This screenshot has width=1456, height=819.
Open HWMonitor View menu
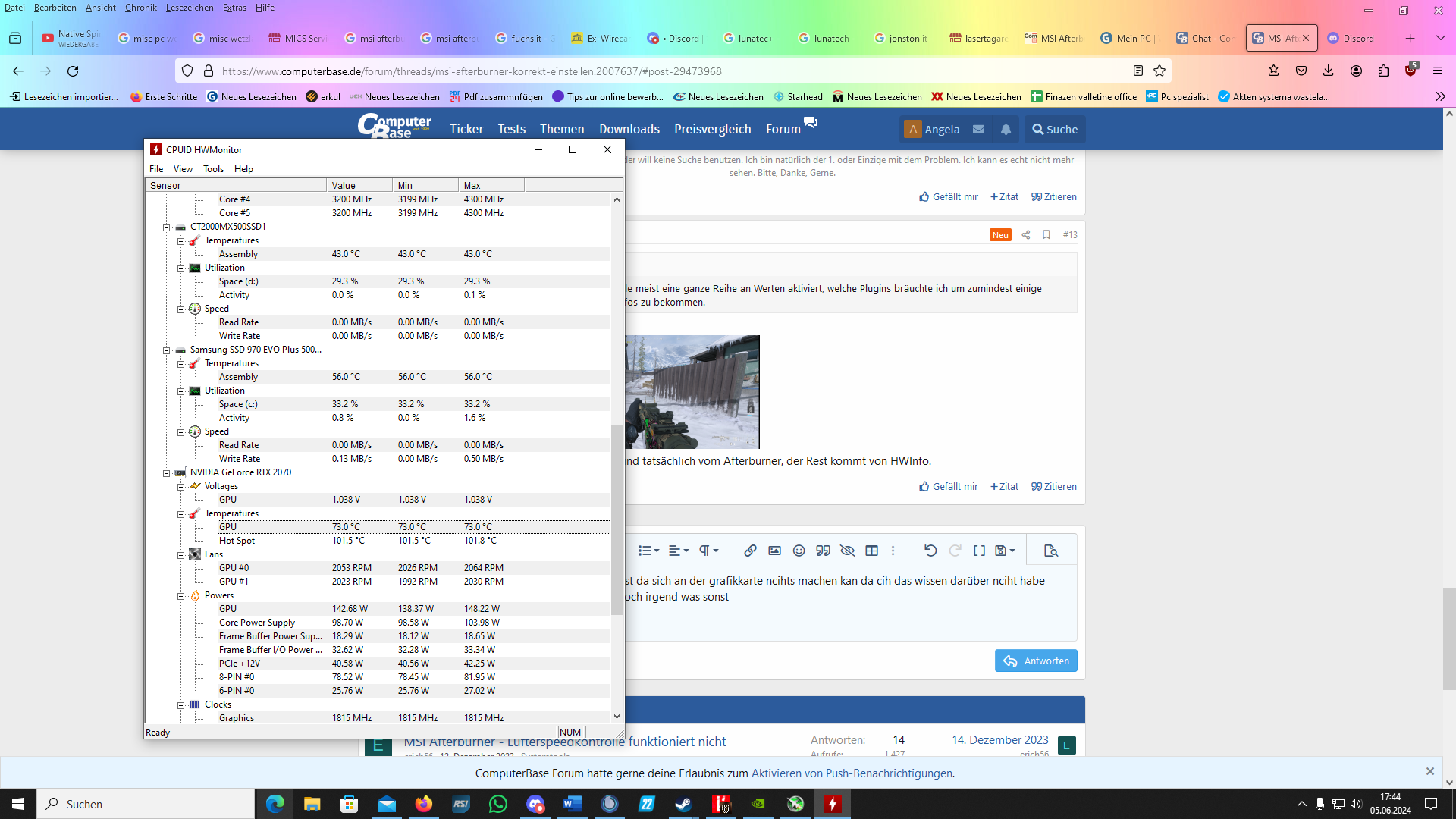point(183,169)
